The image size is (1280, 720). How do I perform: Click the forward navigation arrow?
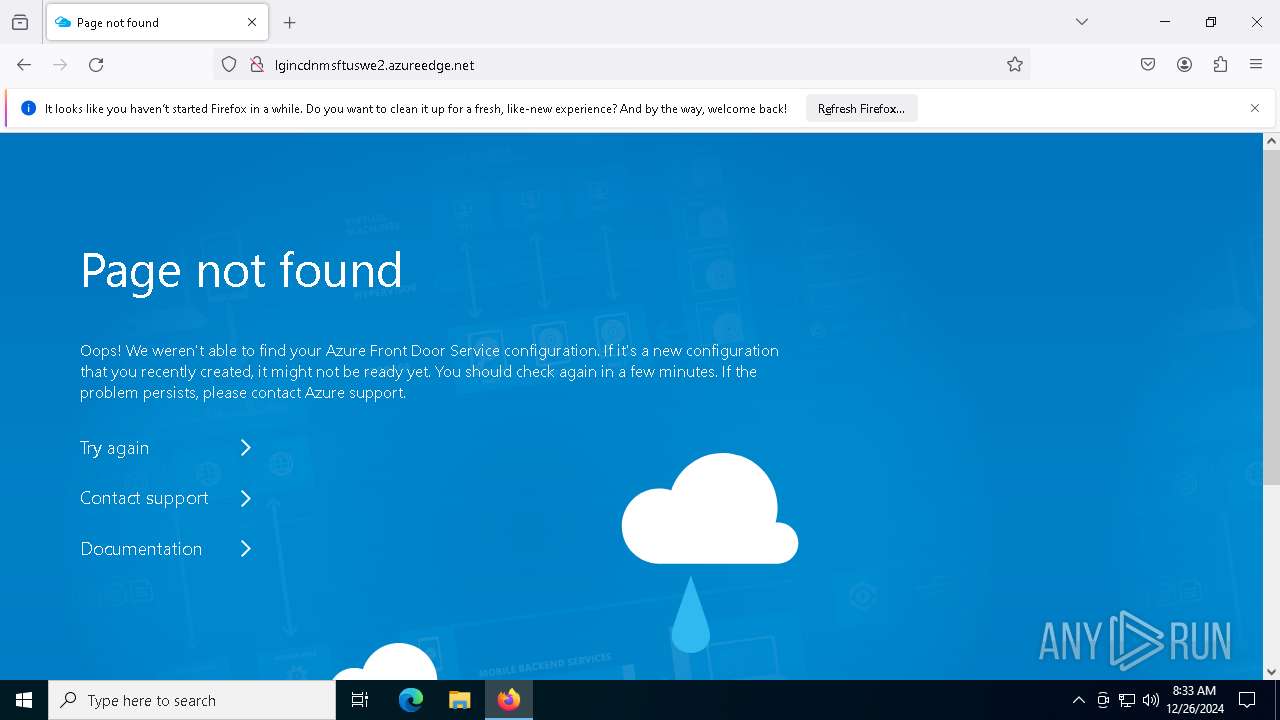[60, 65]
